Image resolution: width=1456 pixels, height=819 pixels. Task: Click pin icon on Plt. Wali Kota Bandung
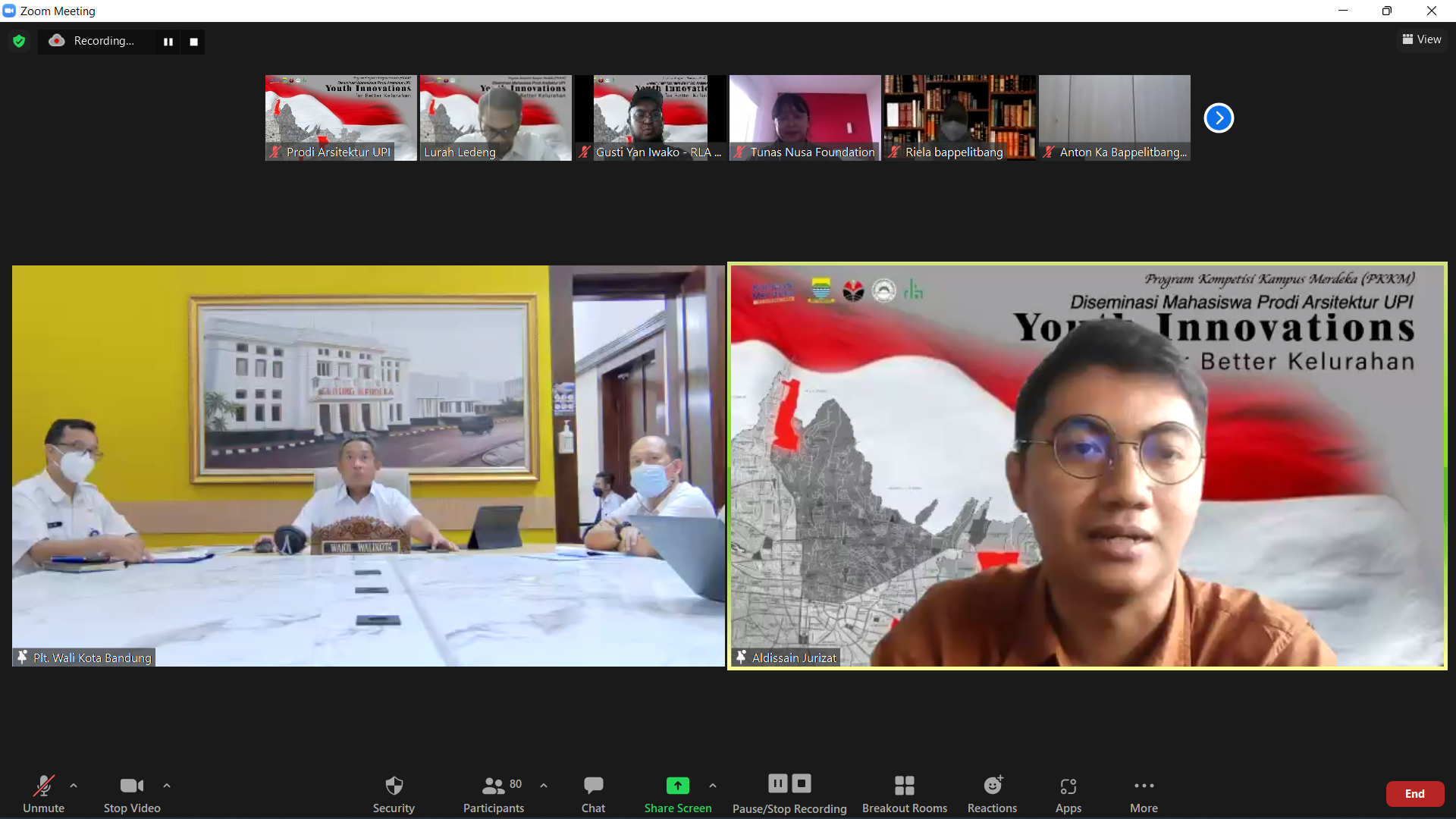pos(23,657)
